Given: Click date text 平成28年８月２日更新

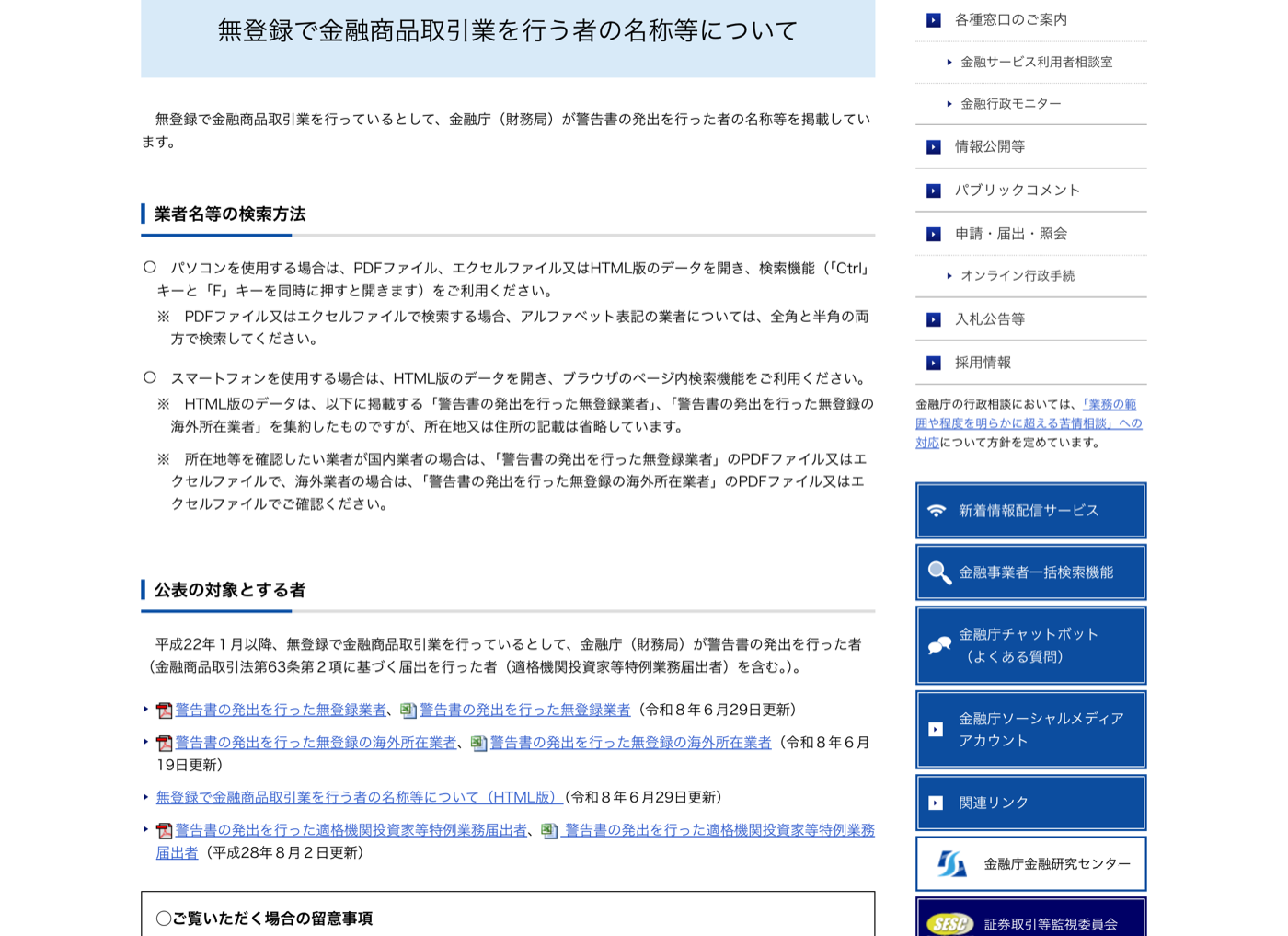Looking at the screenshot, I should [x=283, y=853].
